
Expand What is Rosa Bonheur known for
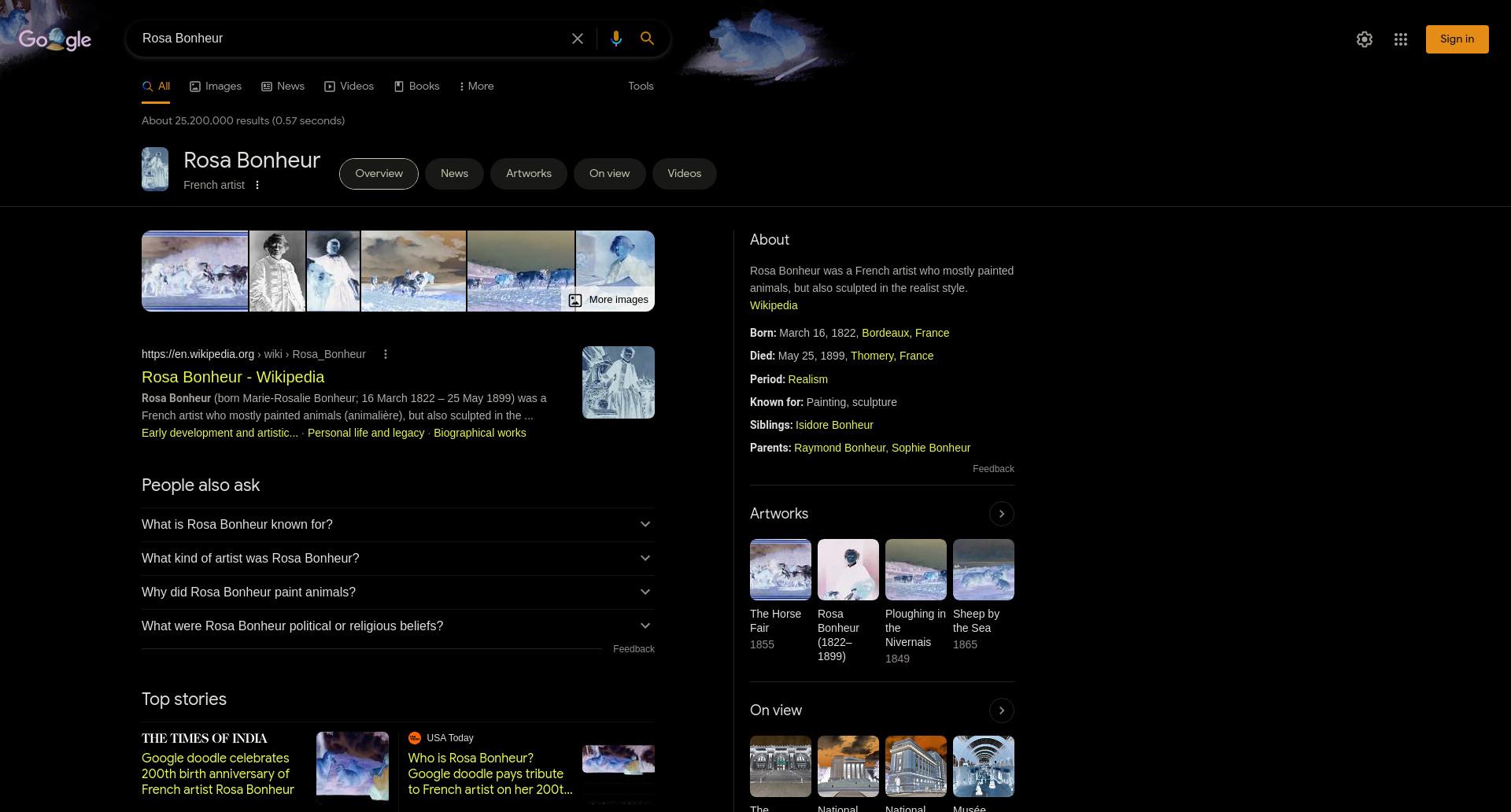398,525
